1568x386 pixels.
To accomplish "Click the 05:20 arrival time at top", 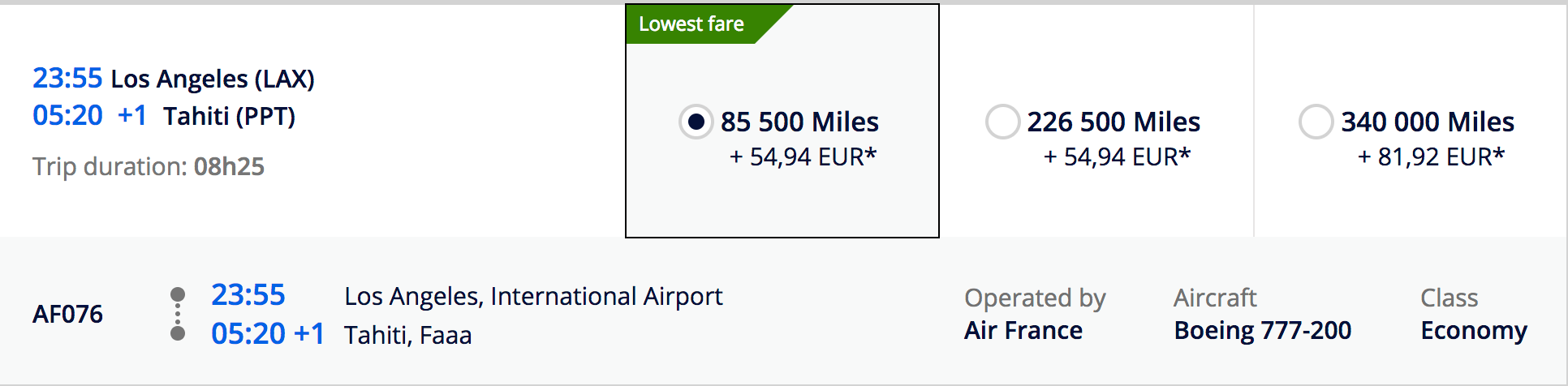I will click(x=67, y=115).
